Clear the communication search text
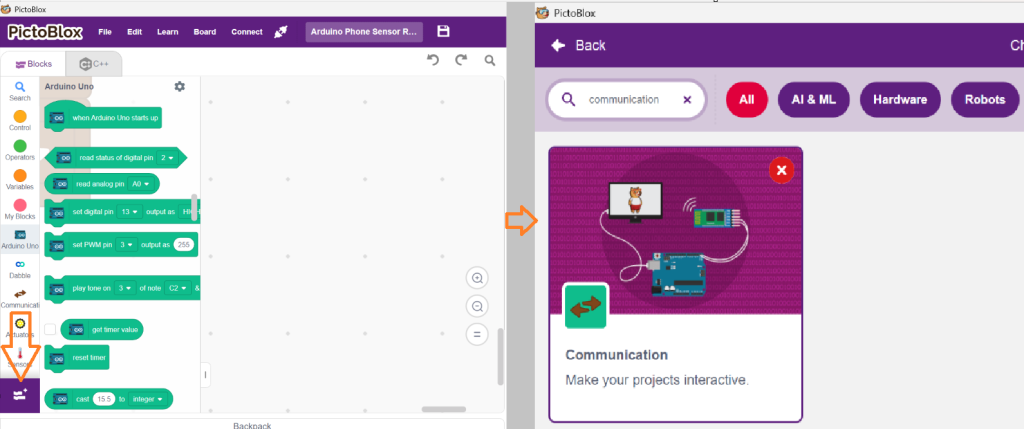Screen dimensions: 1024x429 [687, 100]
